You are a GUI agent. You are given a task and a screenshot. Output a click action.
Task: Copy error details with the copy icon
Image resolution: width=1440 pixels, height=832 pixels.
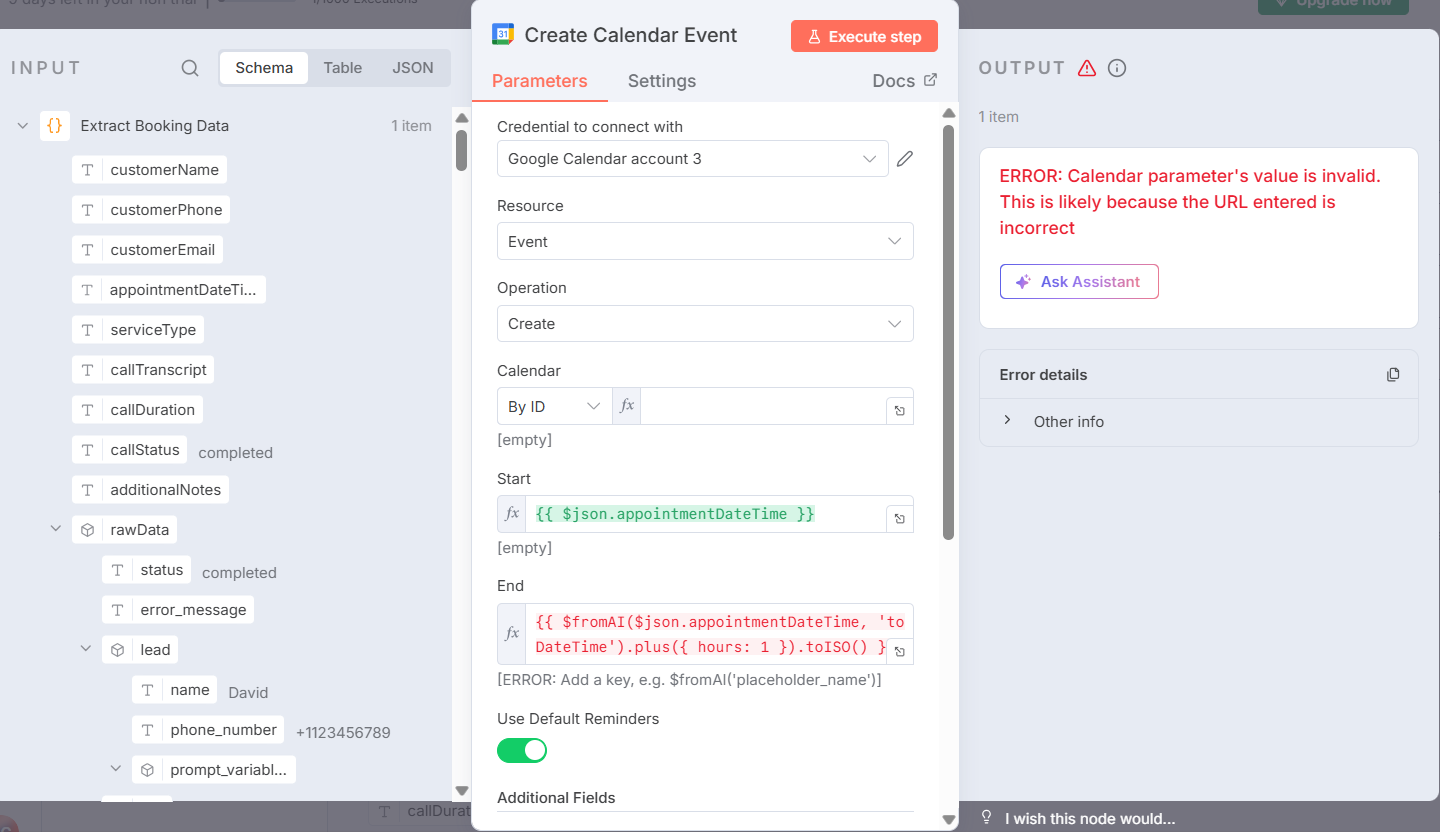(x=1393, y=375)
